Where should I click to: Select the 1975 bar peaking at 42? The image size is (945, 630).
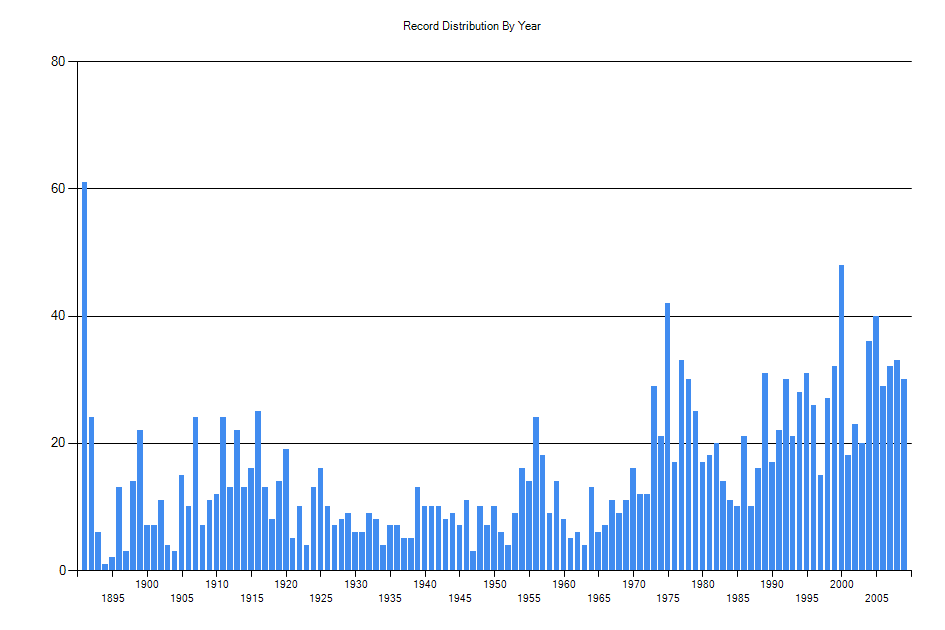(x=668, y=436)
